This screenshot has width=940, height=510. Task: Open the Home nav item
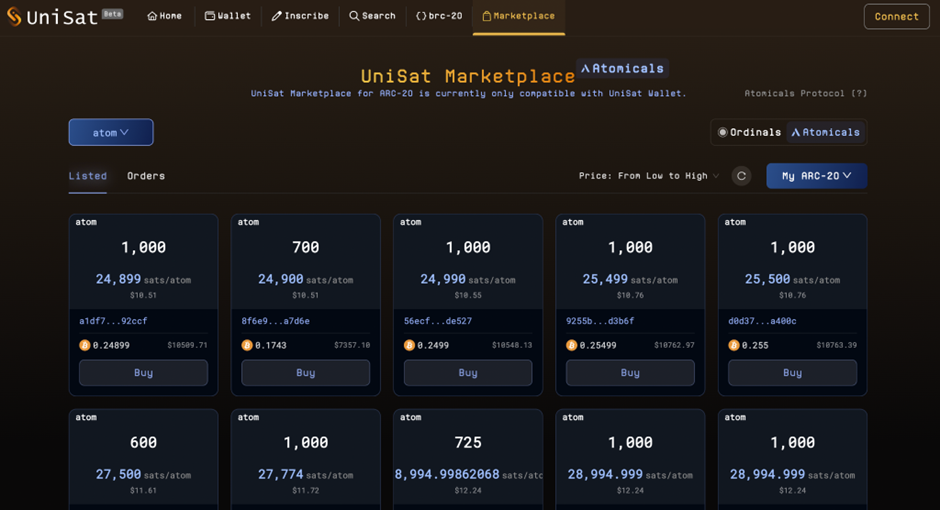pos(164,16)
